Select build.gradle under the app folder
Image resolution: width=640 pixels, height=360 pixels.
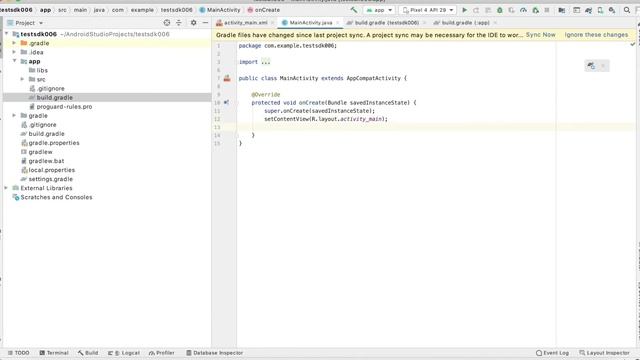pyautogui.click(x=54, y=98)
